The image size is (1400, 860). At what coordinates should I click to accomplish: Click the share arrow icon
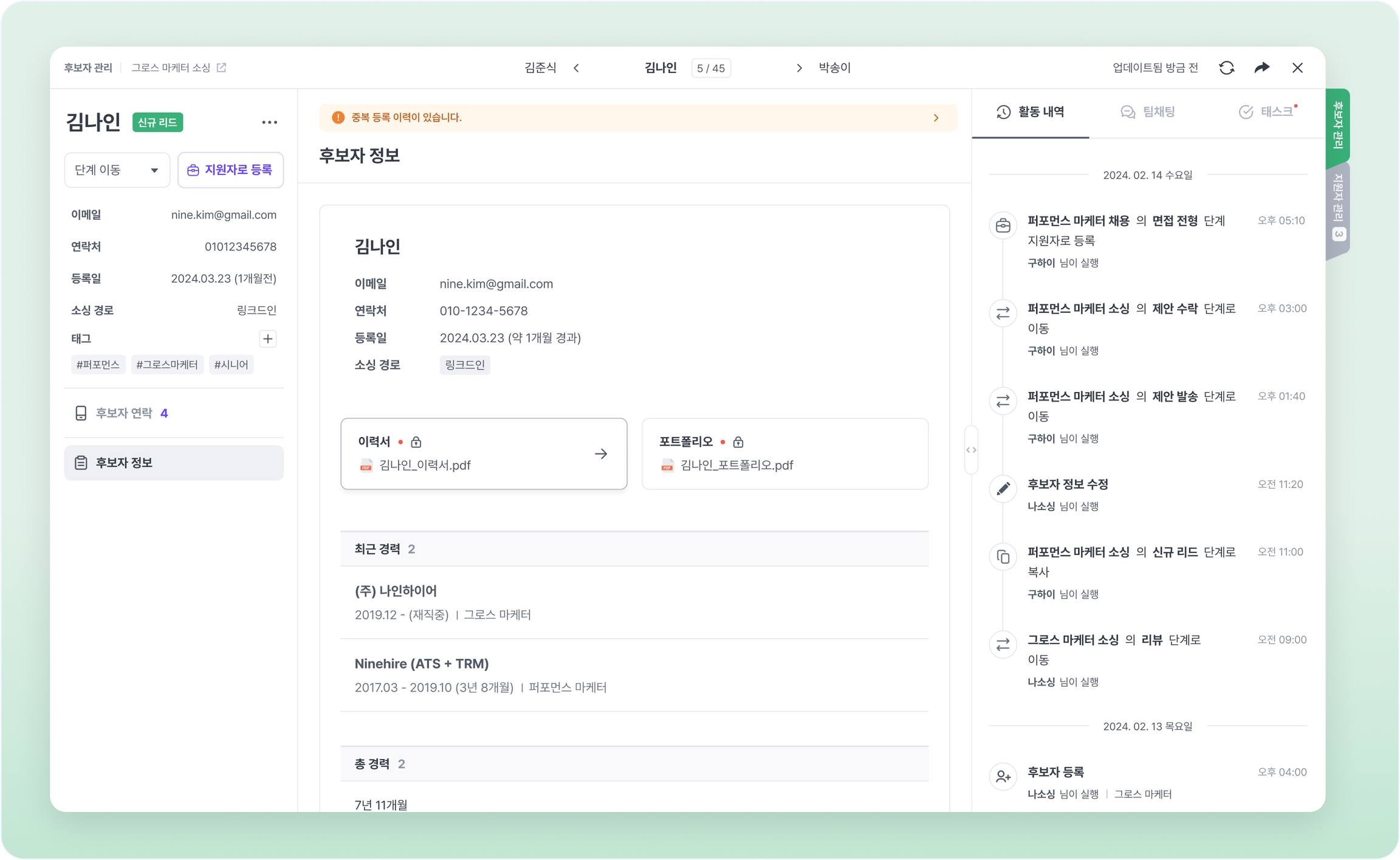point(1261,67)
